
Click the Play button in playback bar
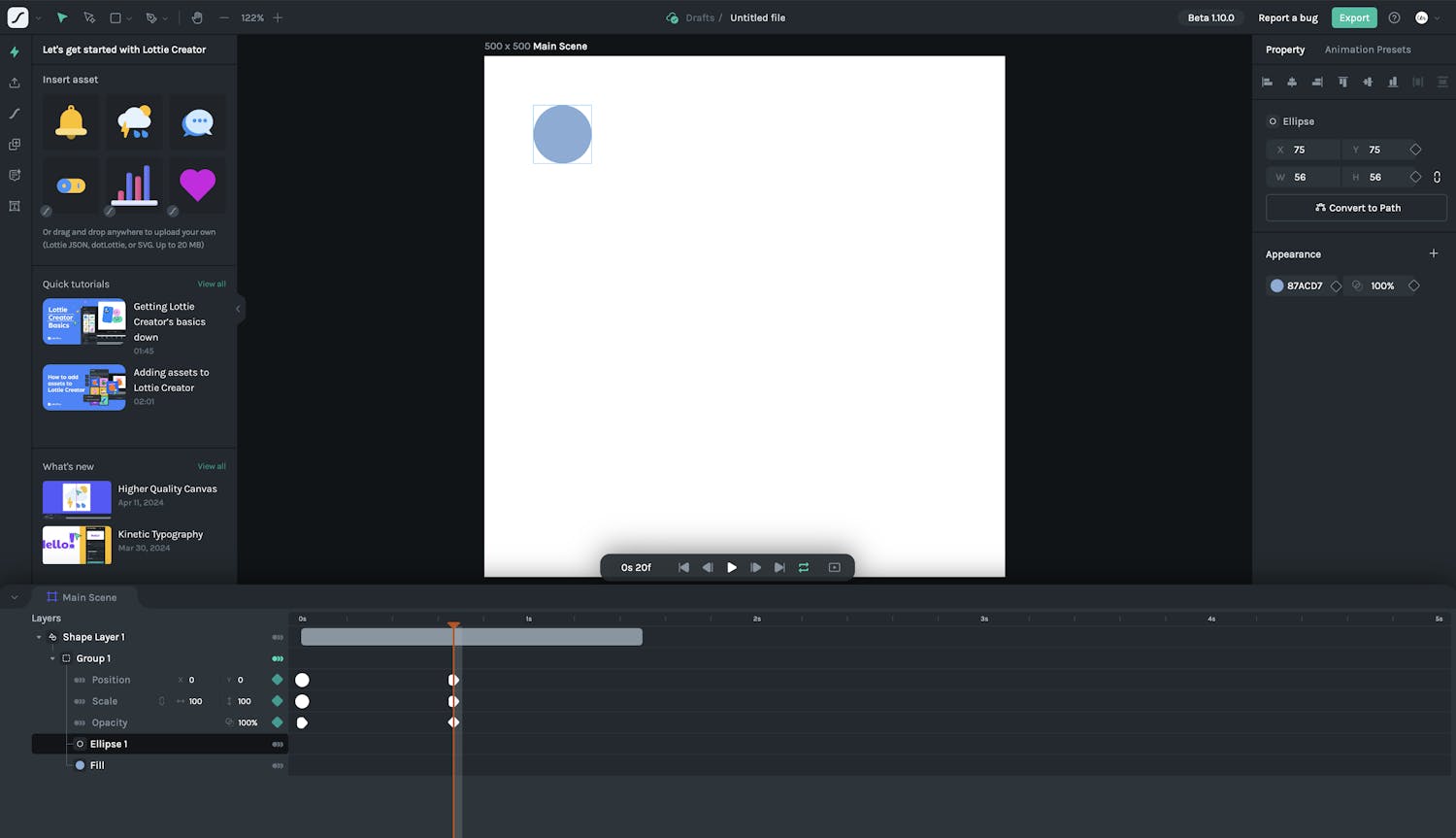pyautogui.click(x=732, y=567)
